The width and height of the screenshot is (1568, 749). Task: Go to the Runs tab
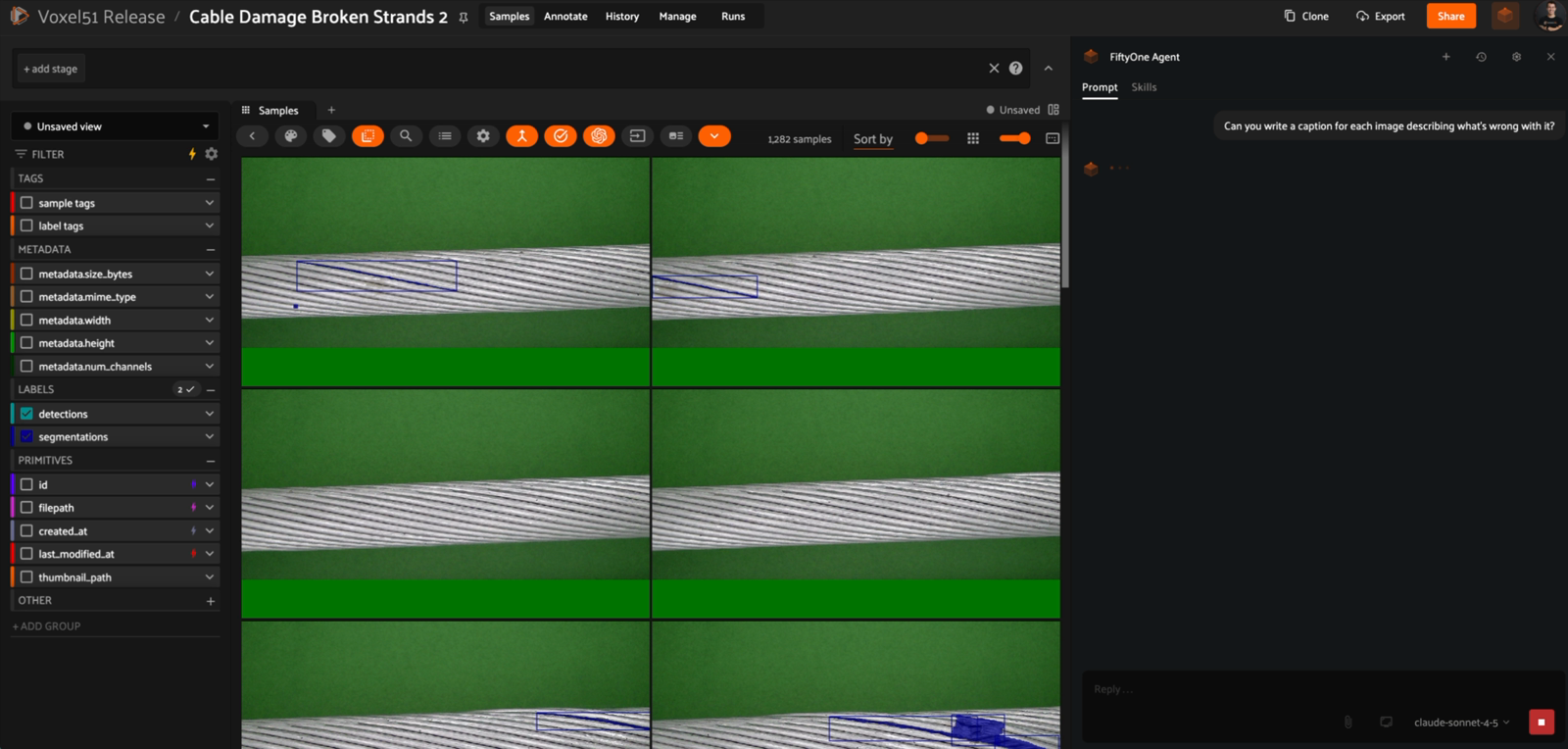(733, 17)
